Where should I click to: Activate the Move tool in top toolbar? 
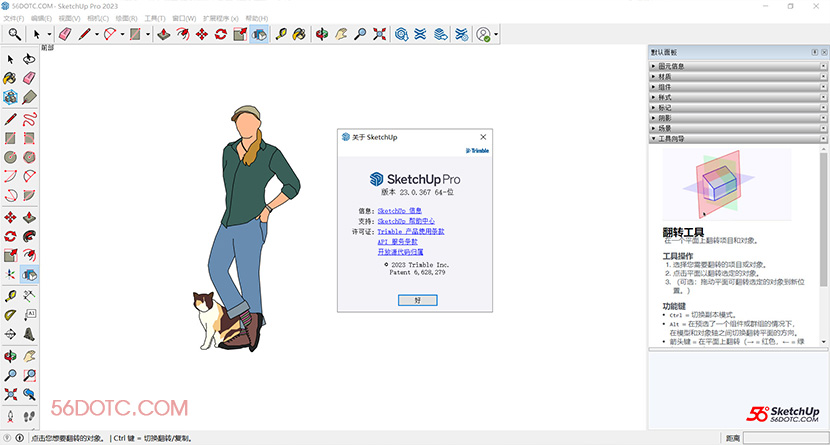point(202,34)
